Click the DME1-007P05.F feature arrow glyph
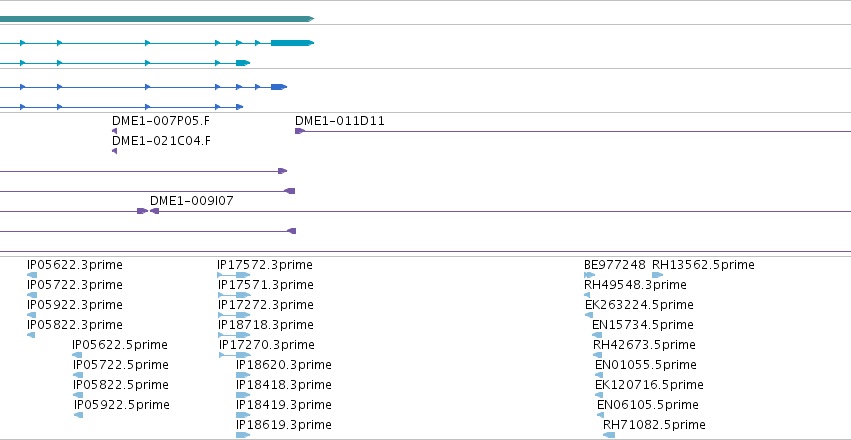This screenshot has height=440, width=851. 115,131
